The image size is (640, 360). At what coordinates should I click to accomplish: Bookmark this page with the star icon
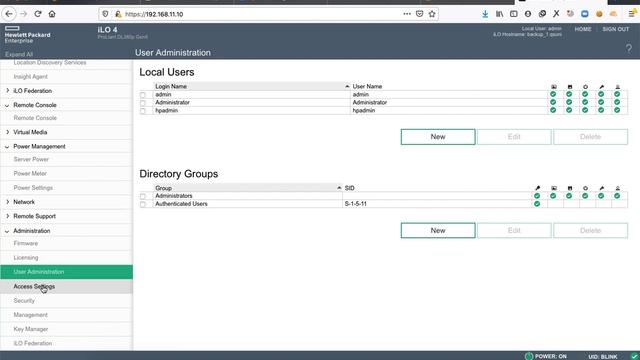(x=432, y=14)
